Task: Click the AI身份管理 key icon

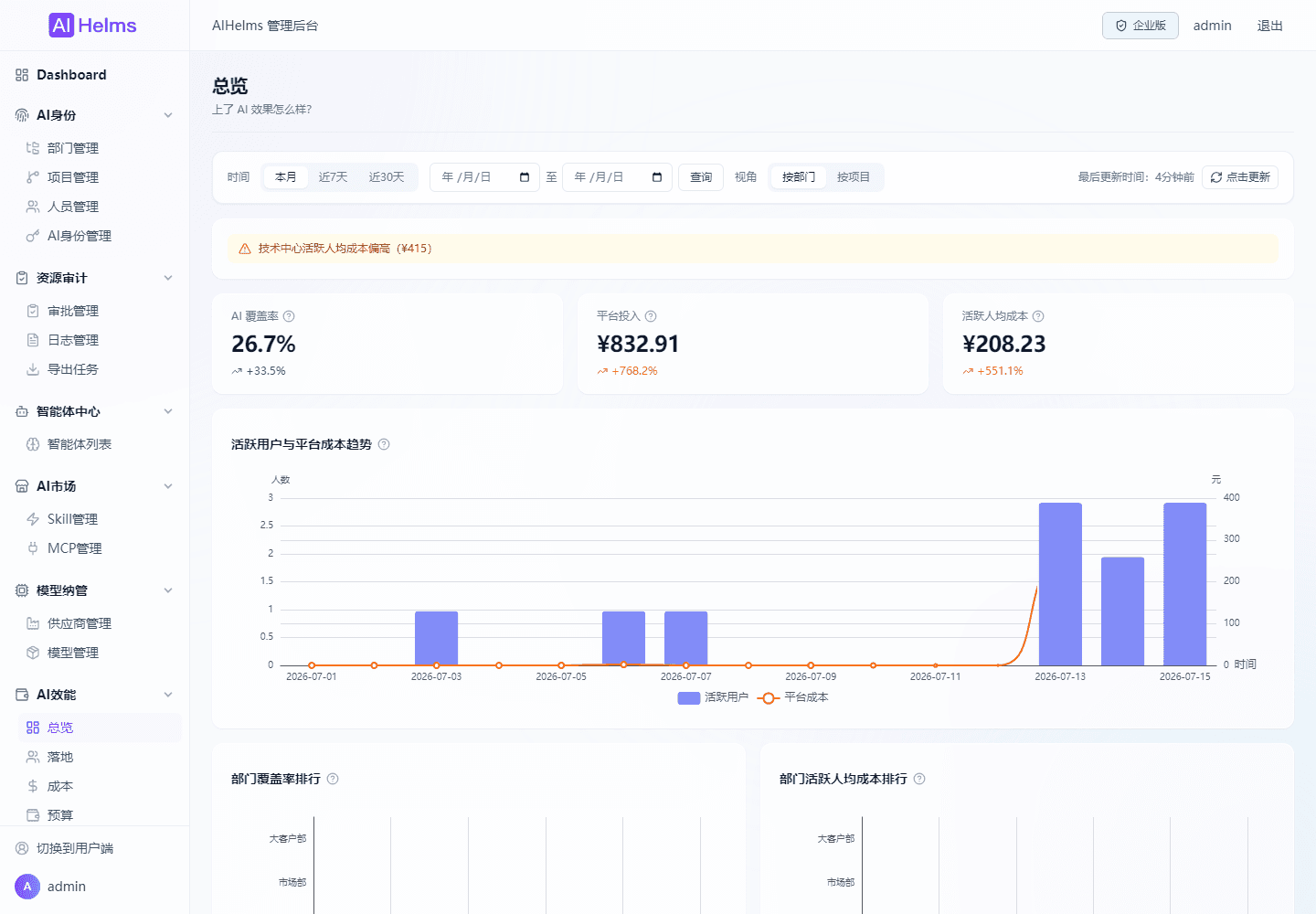Action: (x=33, y=236)
